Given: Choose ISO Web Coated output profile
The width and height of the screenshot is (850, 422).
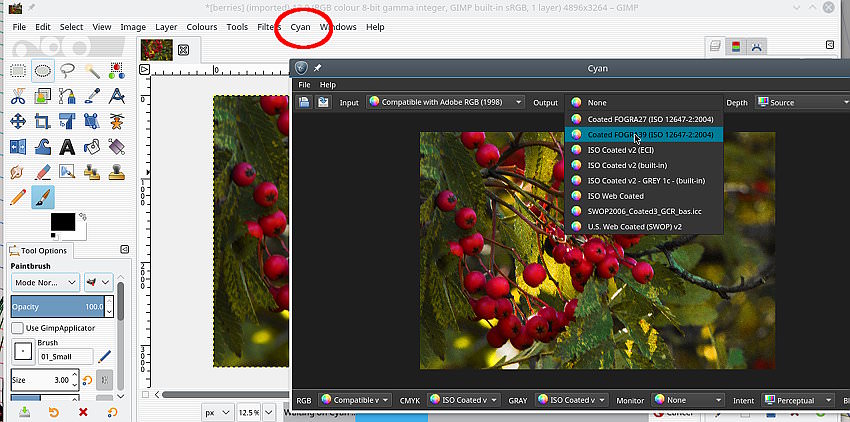Looking at the screenshot, I should point(615,196).
